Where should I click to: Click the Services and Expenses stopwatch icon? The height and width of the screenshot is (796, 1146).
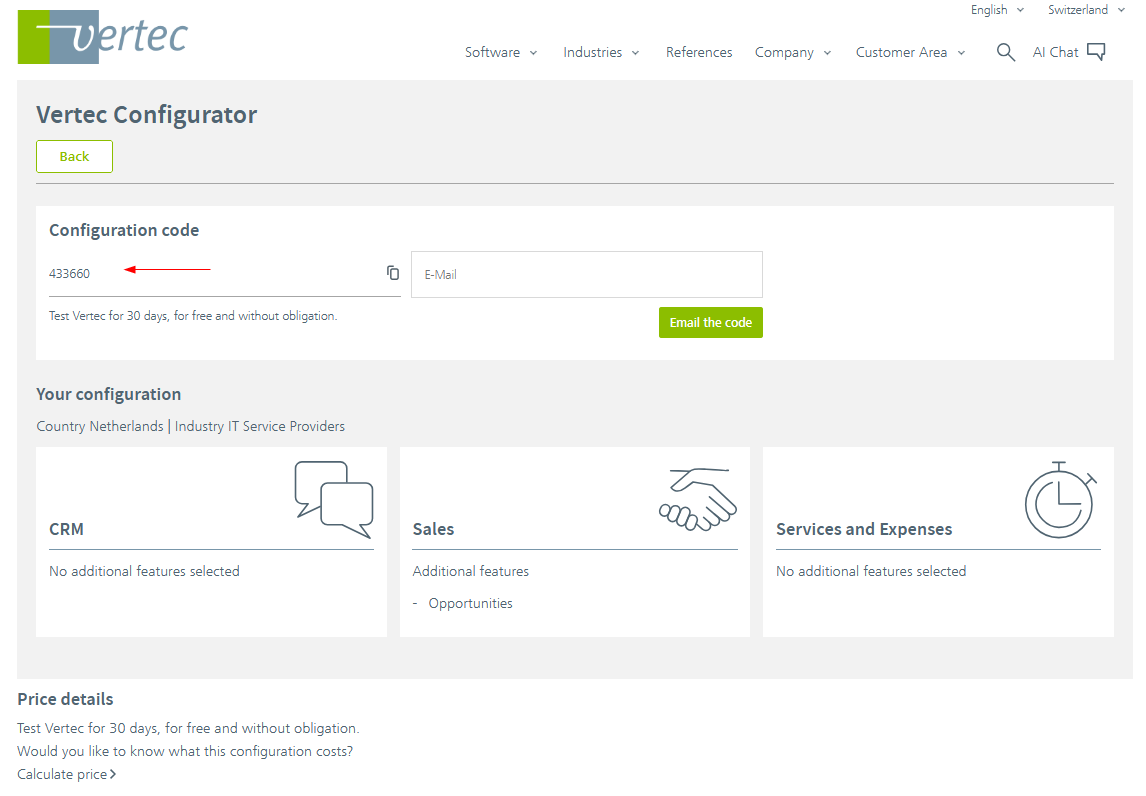1060,499
